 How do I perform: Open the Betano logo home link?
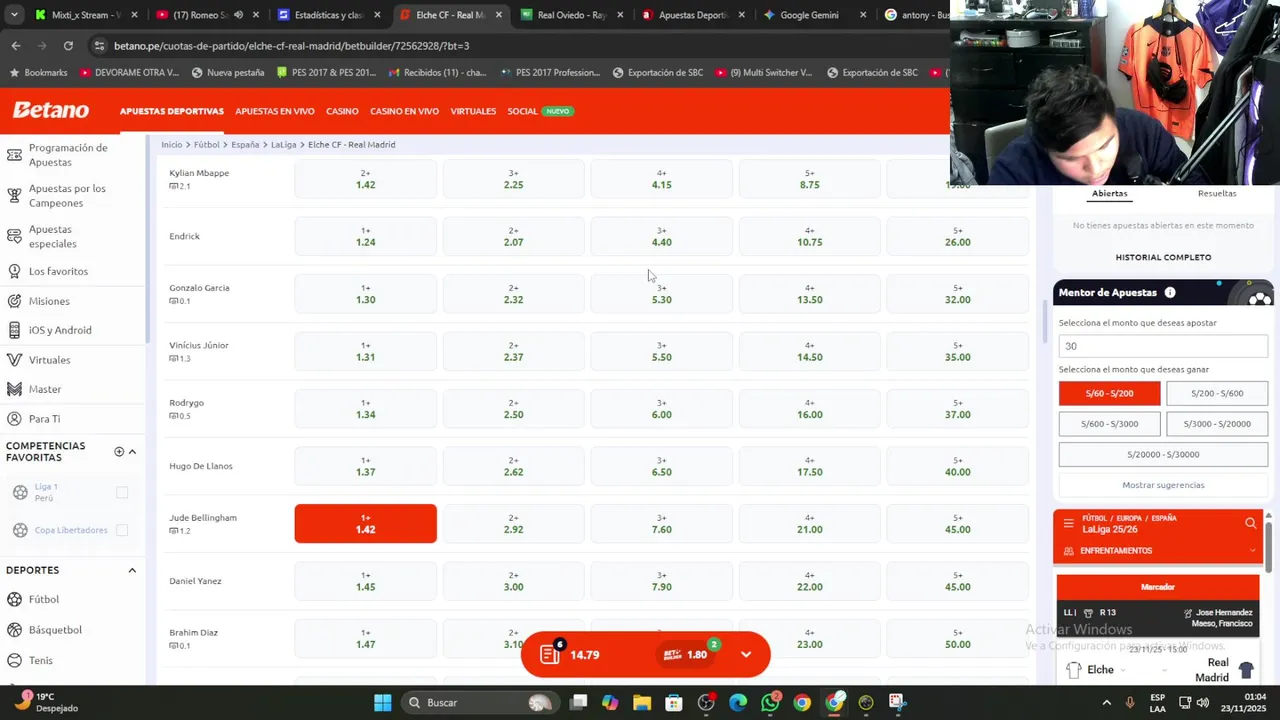coord(51,110)
